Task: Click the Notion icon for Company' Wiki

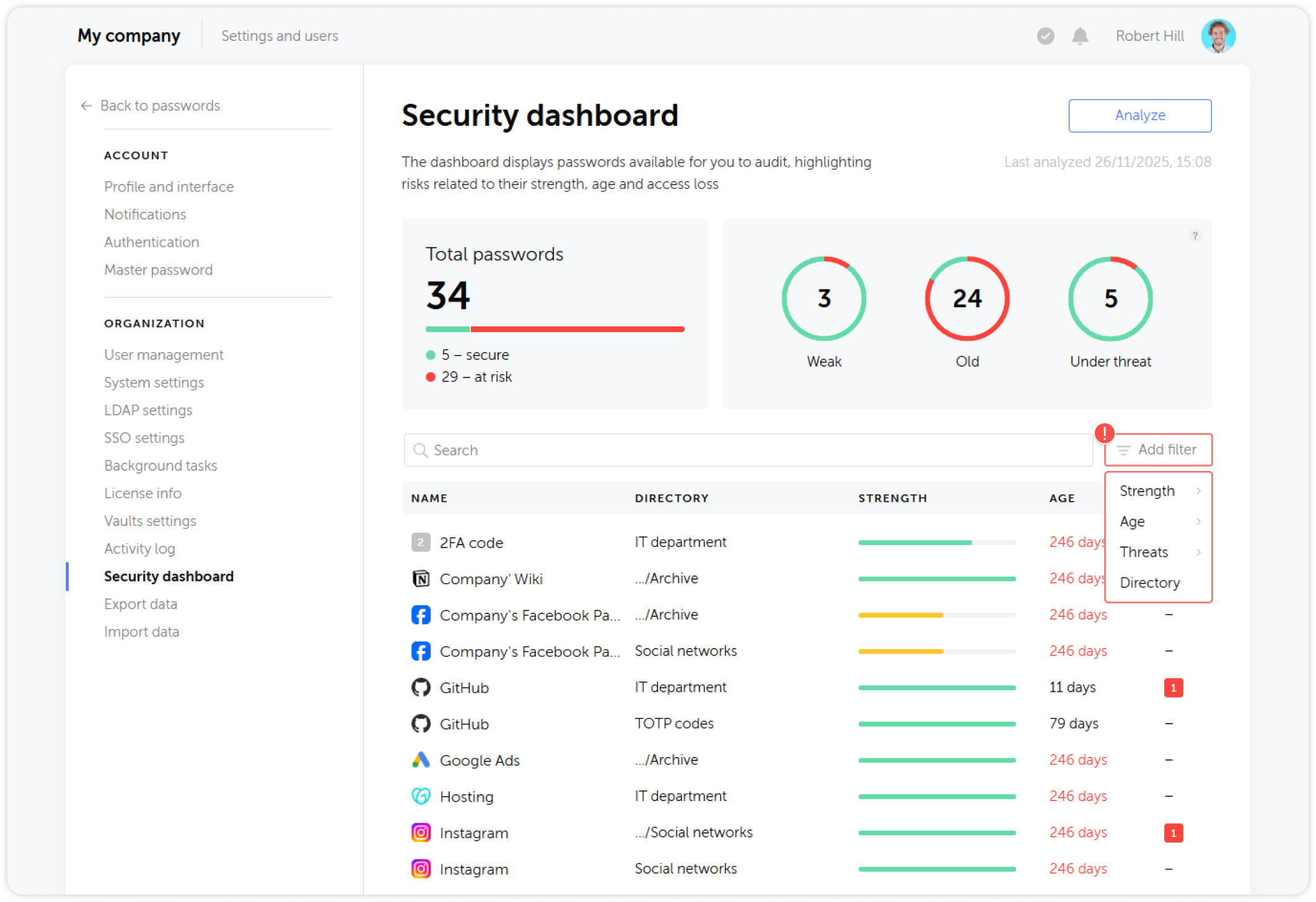Action: click(x=421, y=579)
